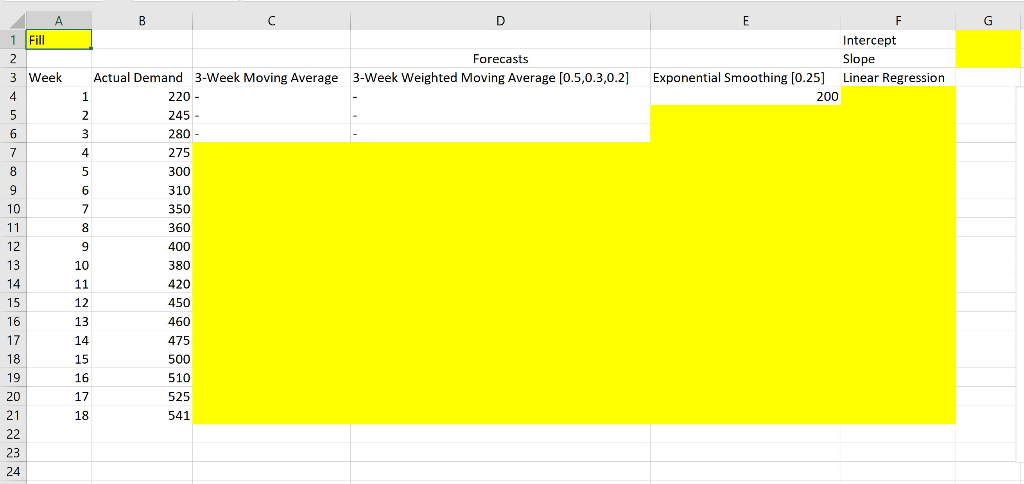The height and width of the screenshot is (484, 1024).
Task: Select the actual demand value 460
Action: (x=142, y=321)
